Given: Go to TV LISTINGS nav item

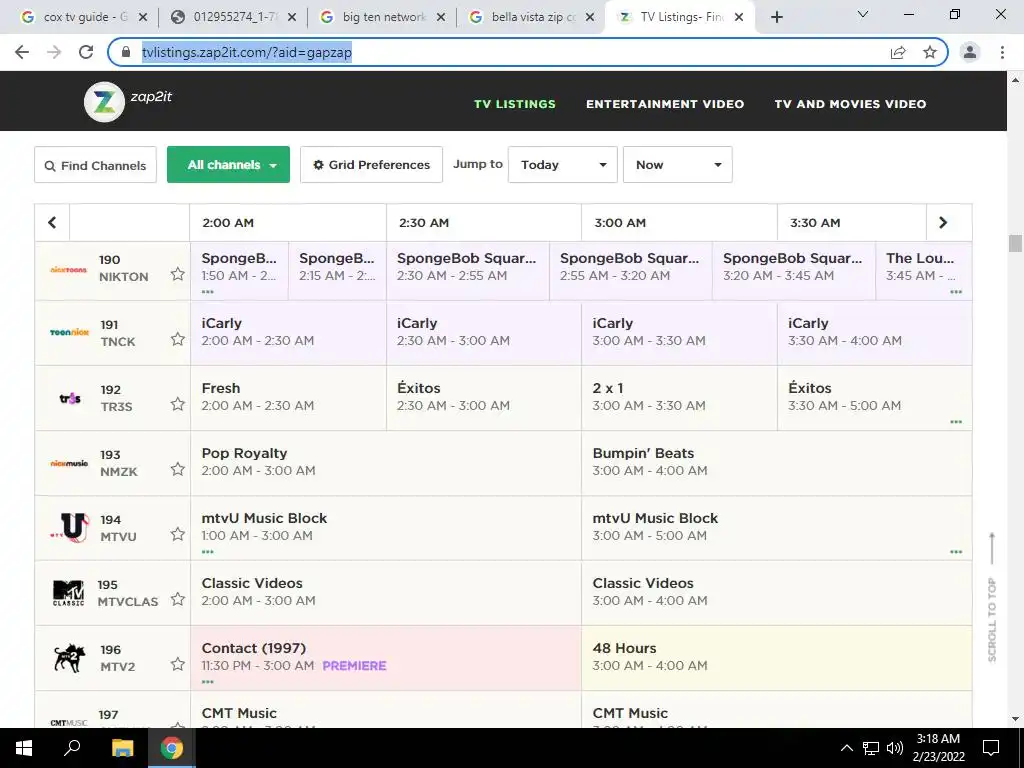Looking at the screenshot, I should coord(515,104).
